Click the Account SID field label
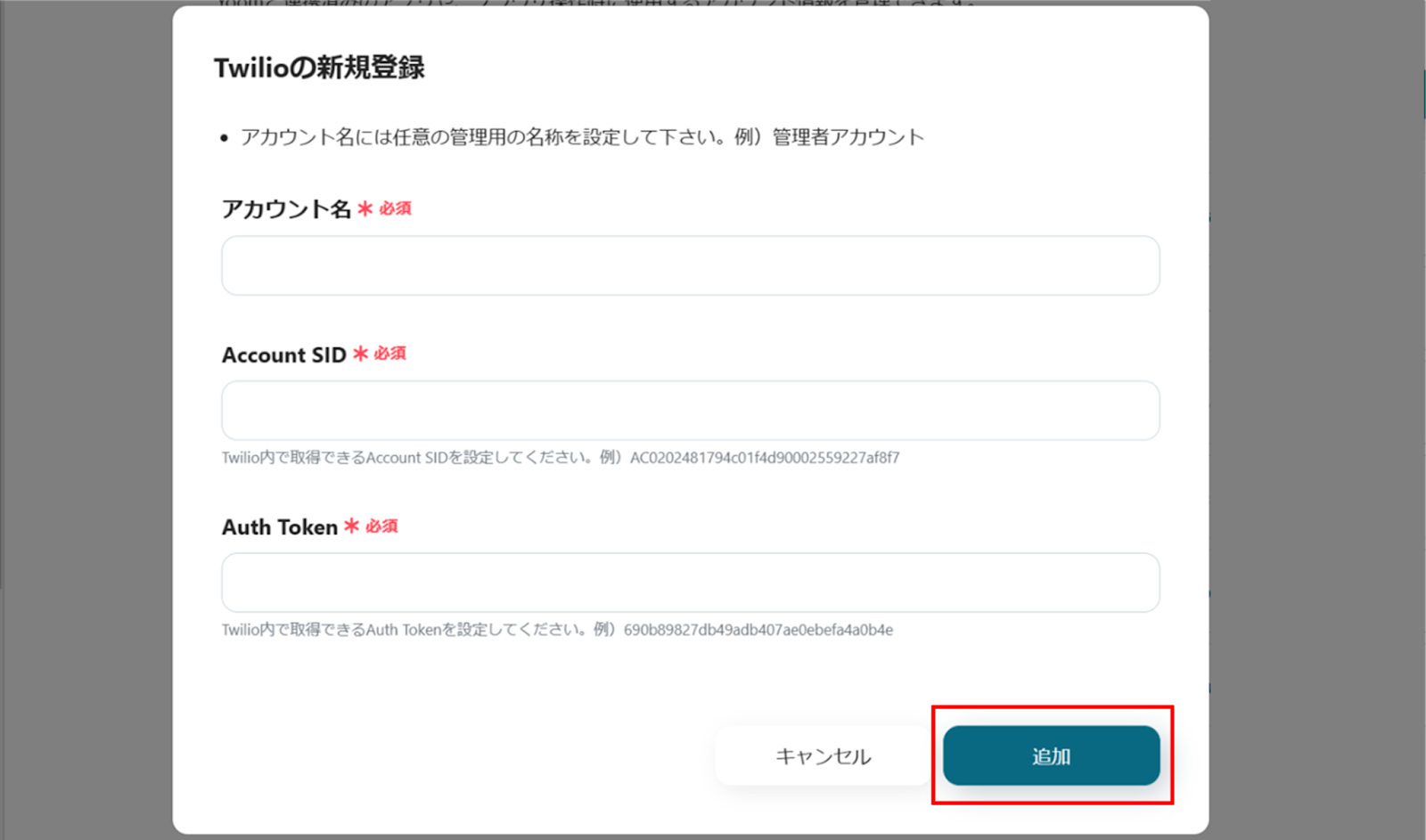 pos(283,355)
